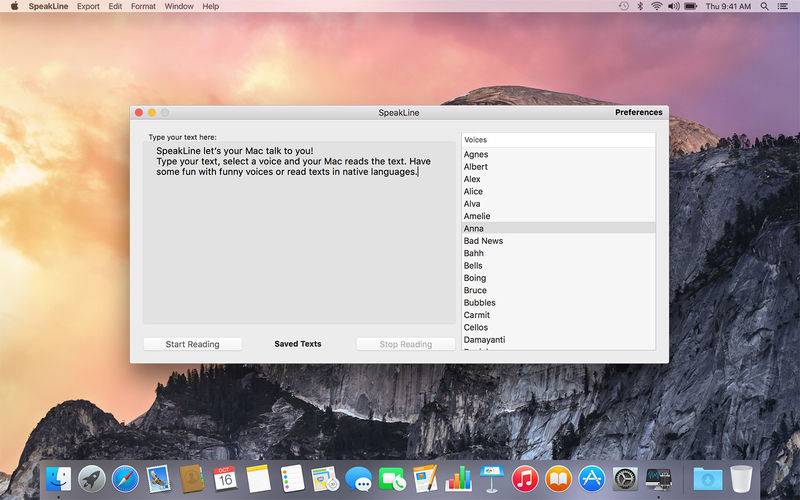Click the battery status icon

click(691, 6)
